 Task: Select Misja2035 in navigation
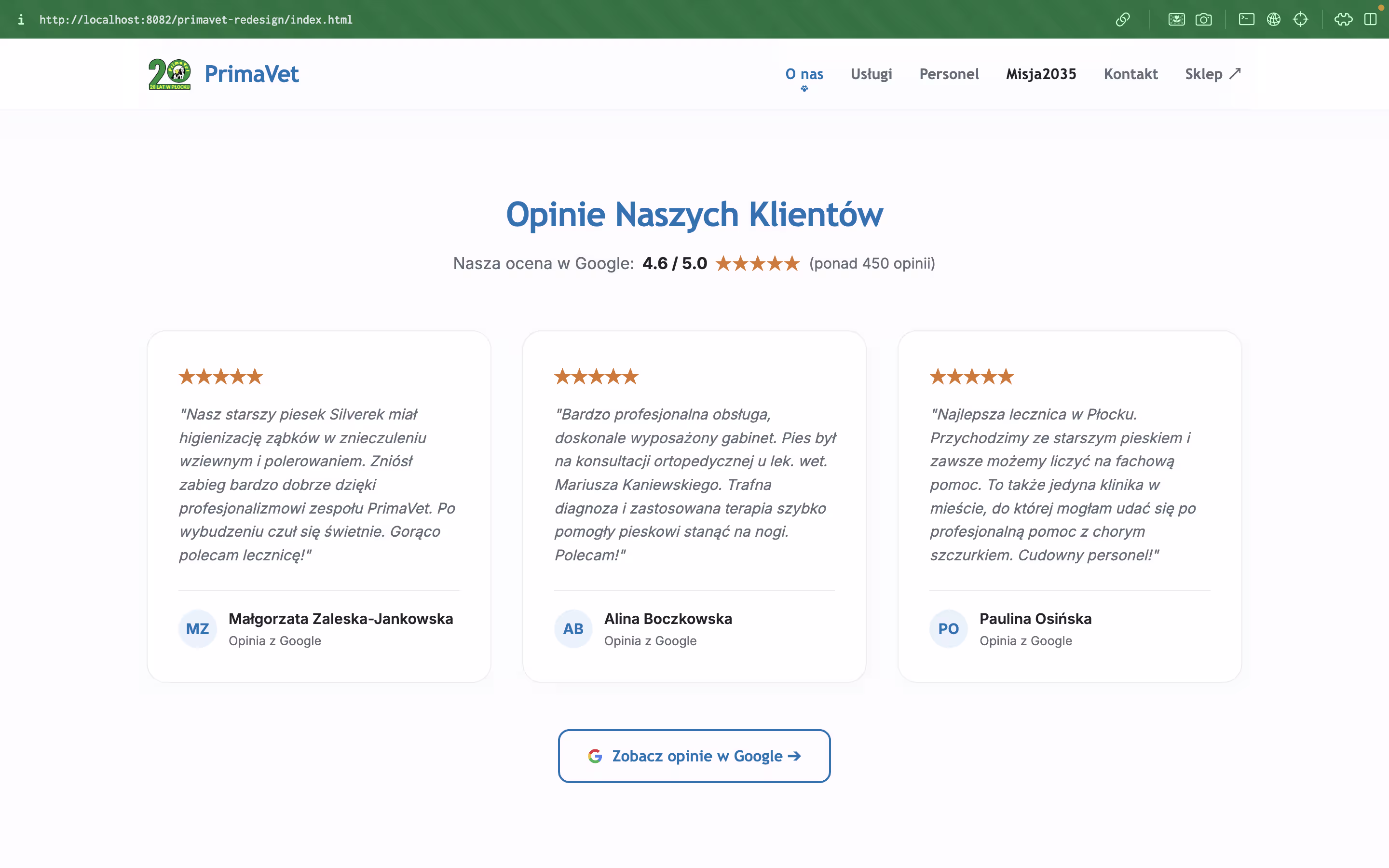1041,74
